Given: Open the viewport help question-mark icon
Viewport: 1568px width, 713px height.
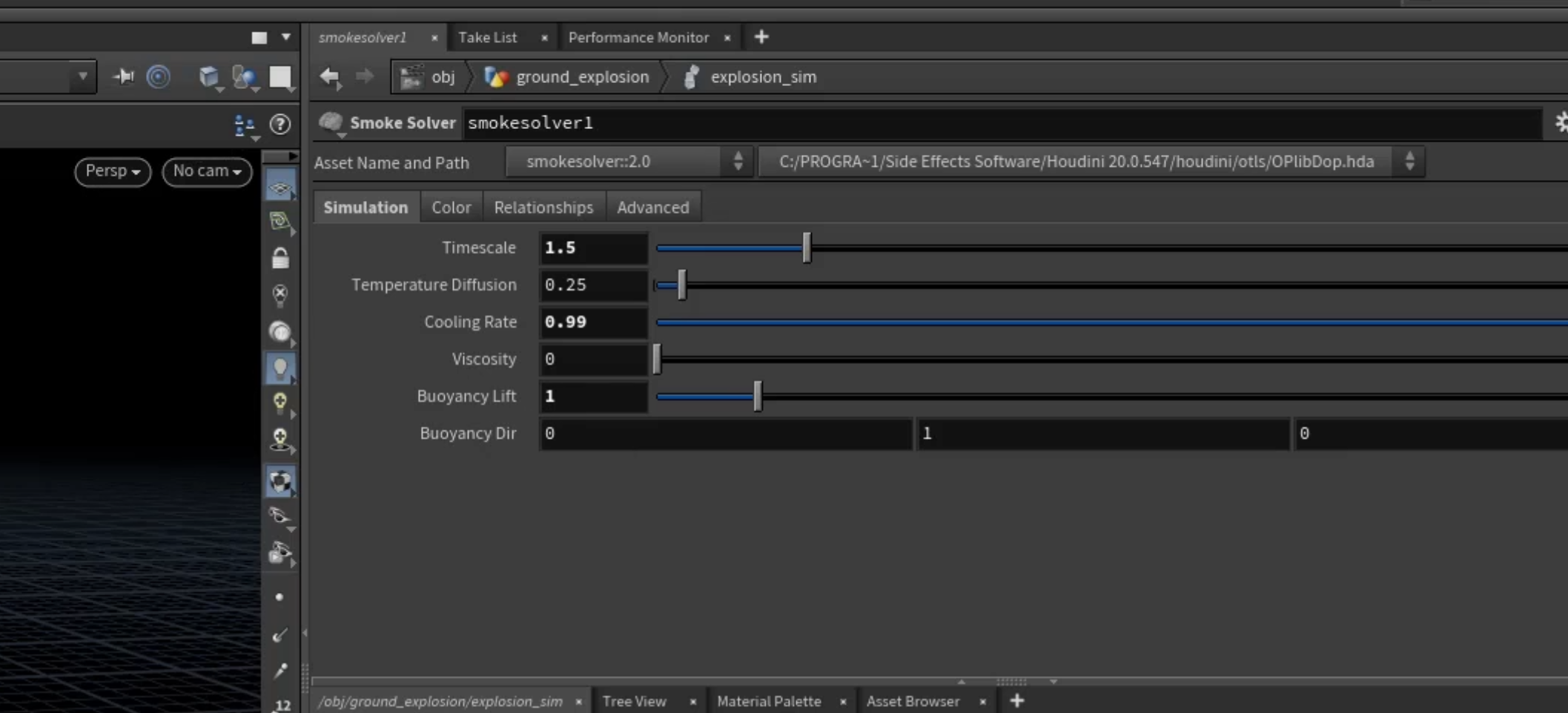Looking at the screenshot, I should [x=280, y=124].
